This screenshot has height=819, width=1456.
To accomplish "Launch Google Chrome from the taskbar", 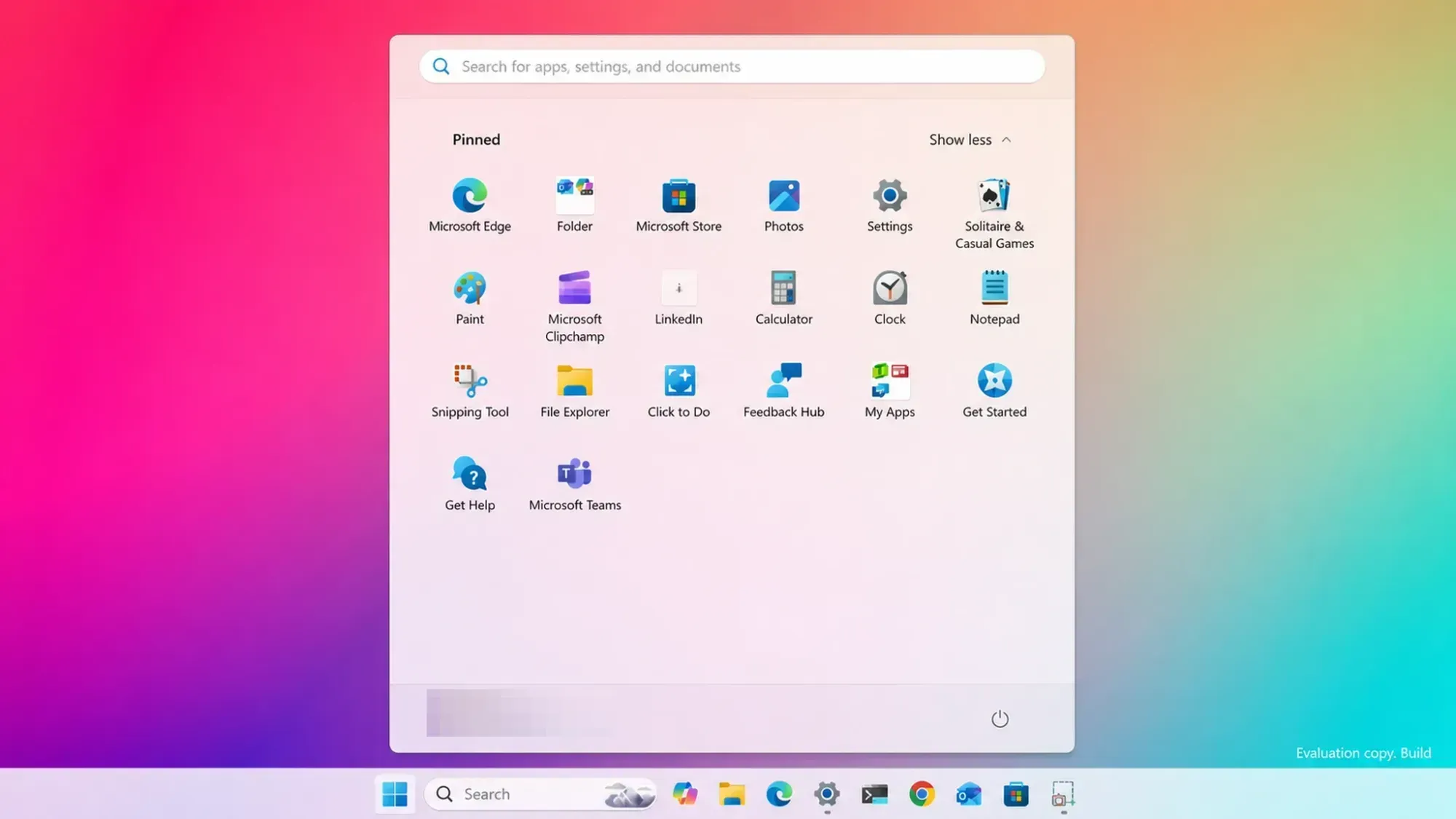I will pos(922,794).
